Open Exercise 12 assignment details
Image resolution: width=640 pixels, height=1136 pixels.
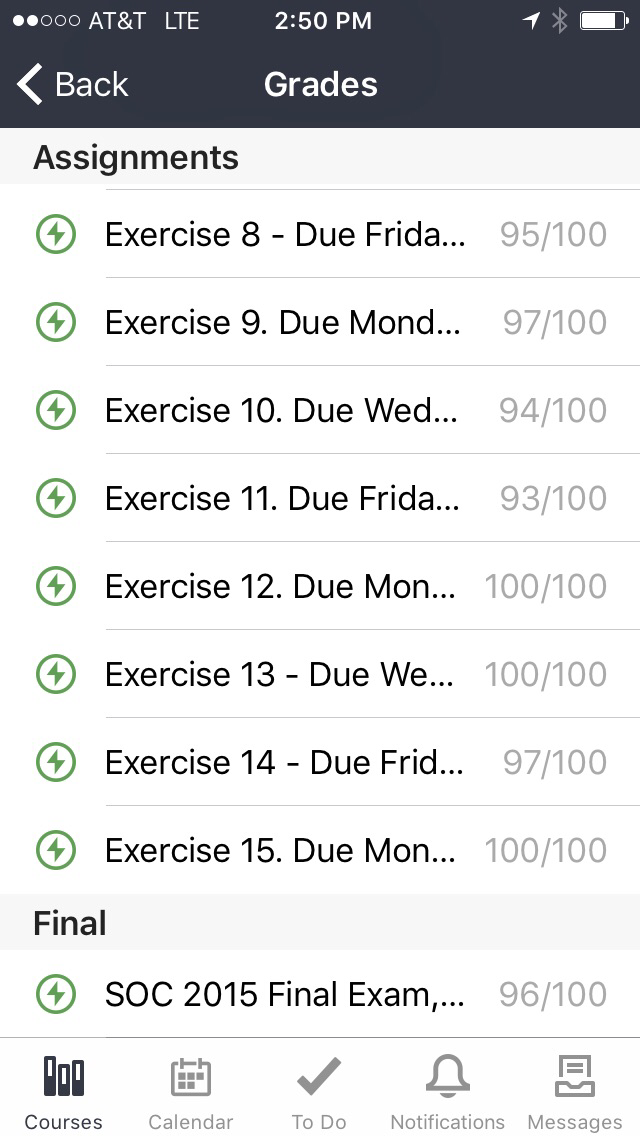(280, 587)
